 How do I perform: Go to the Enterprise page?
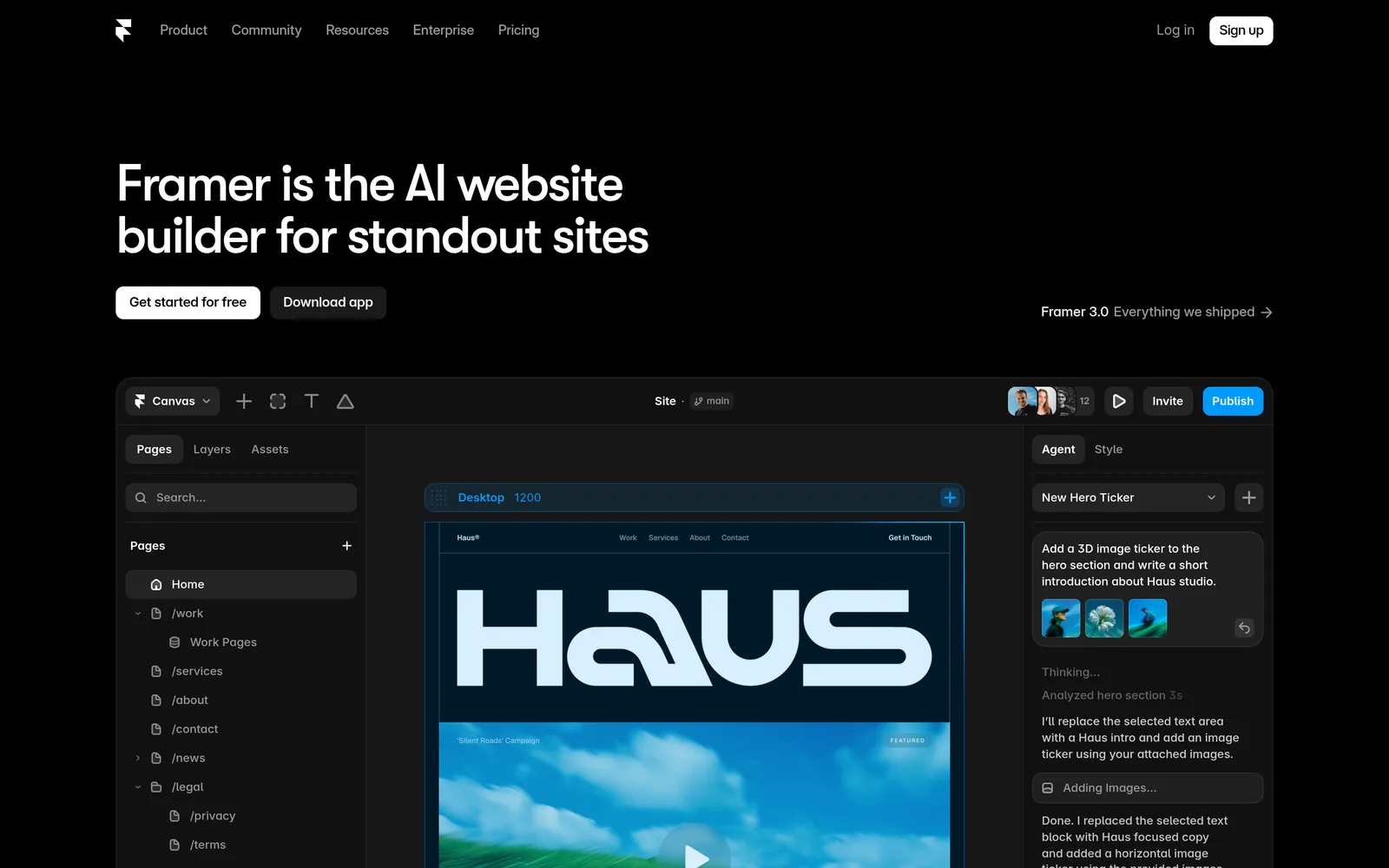pyautogui.click(x=444, y=30)
